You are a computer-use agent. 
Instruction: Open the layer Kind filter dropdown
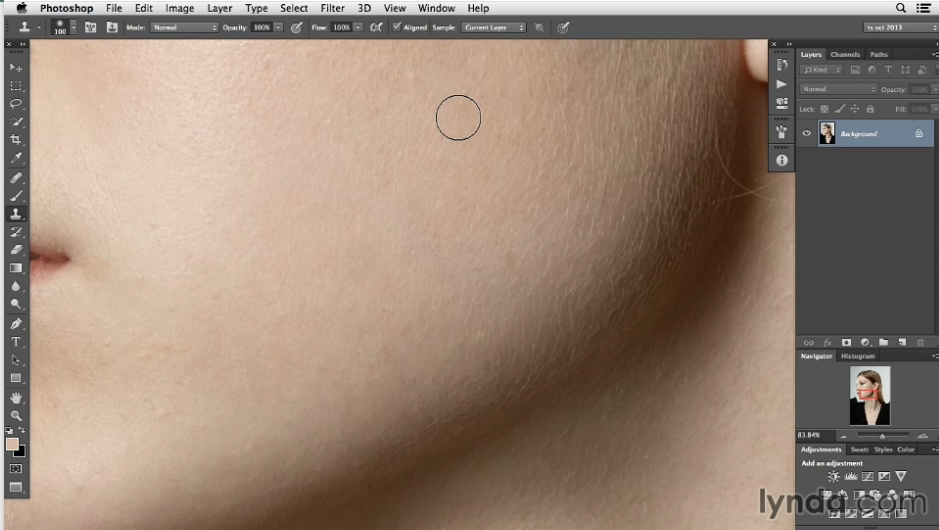coord(821,70)
